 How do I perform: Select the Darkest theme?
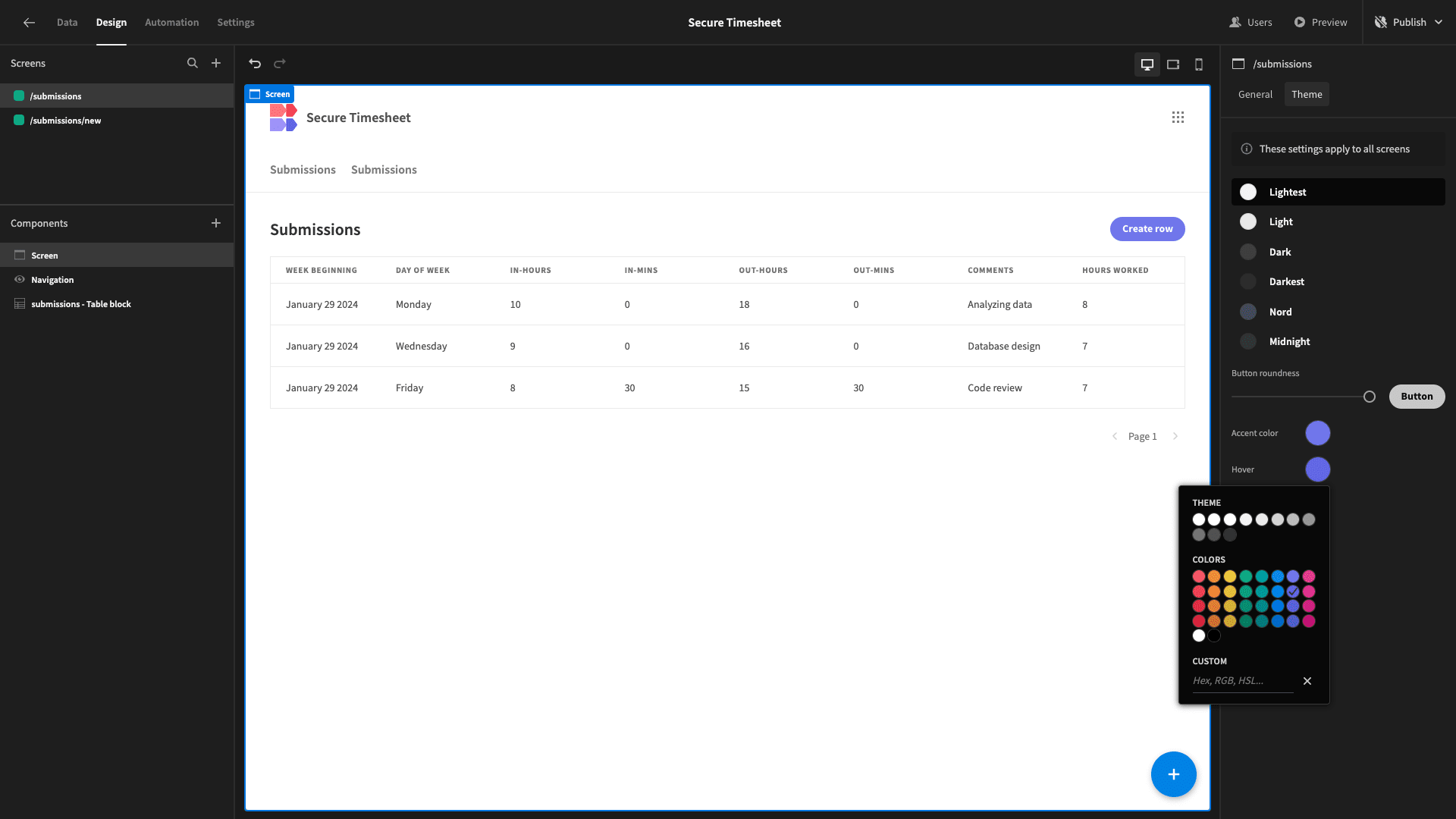1338,281
